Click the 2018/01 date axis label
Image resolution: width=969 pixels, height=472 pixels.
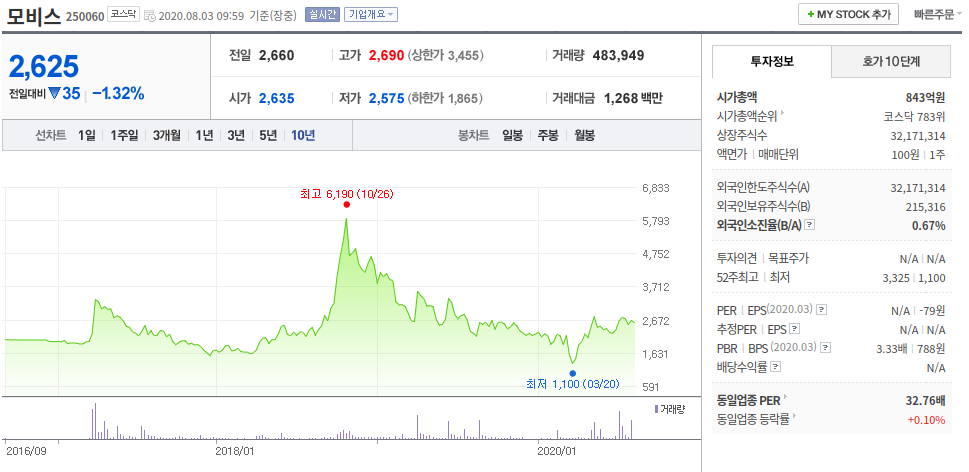[x=235, y=451]
